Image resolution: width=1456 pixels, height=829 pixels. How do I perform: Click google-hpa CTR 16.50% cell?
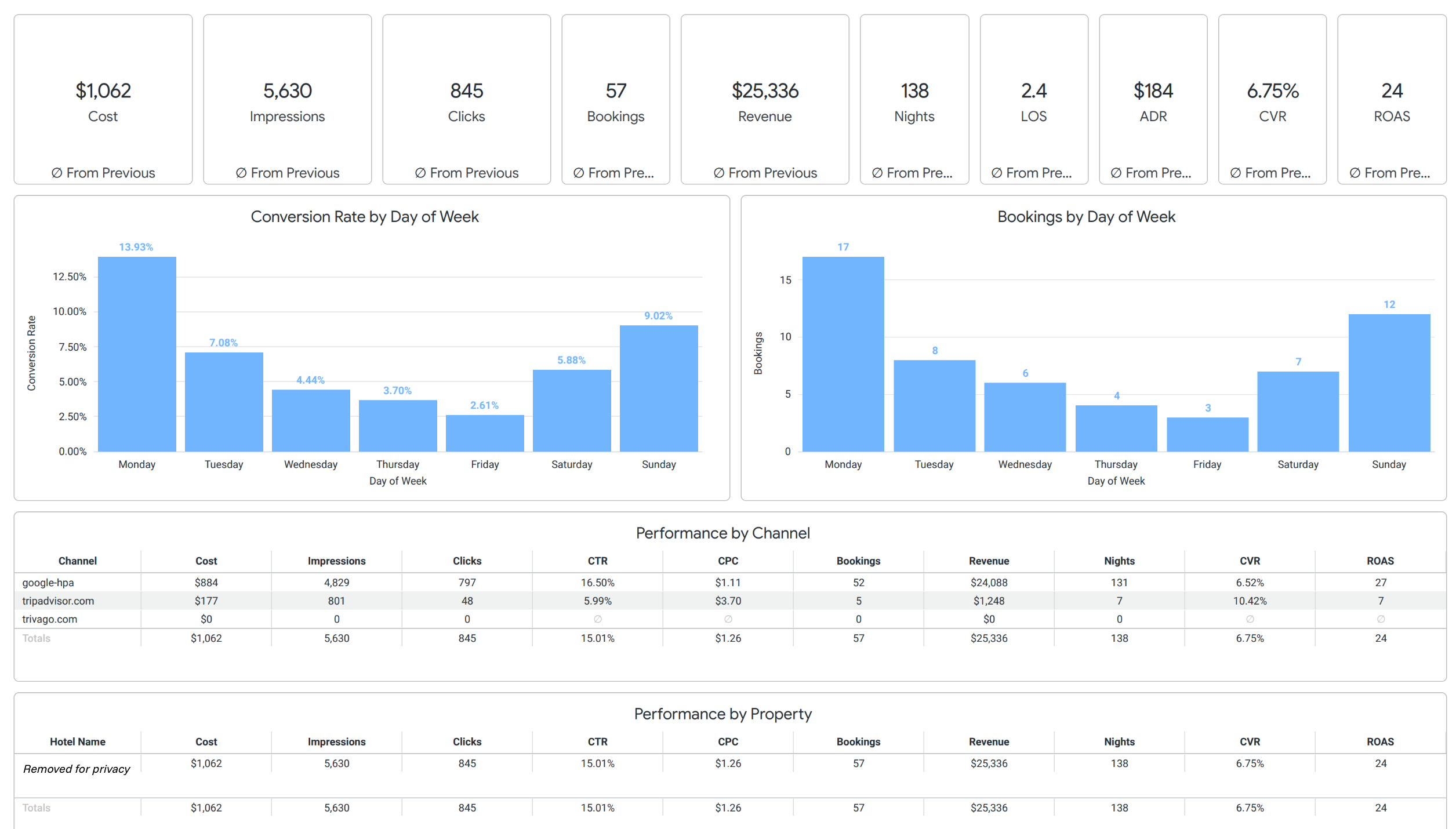[x=598, y=583]
